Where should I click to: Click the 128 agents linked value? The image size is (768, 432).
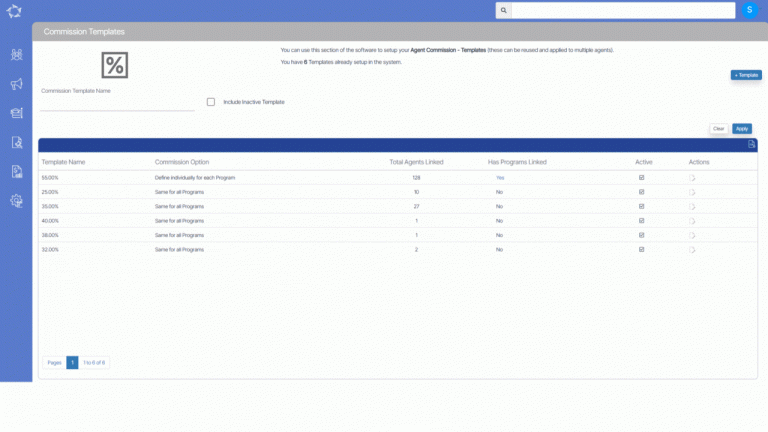pos(416,178)
